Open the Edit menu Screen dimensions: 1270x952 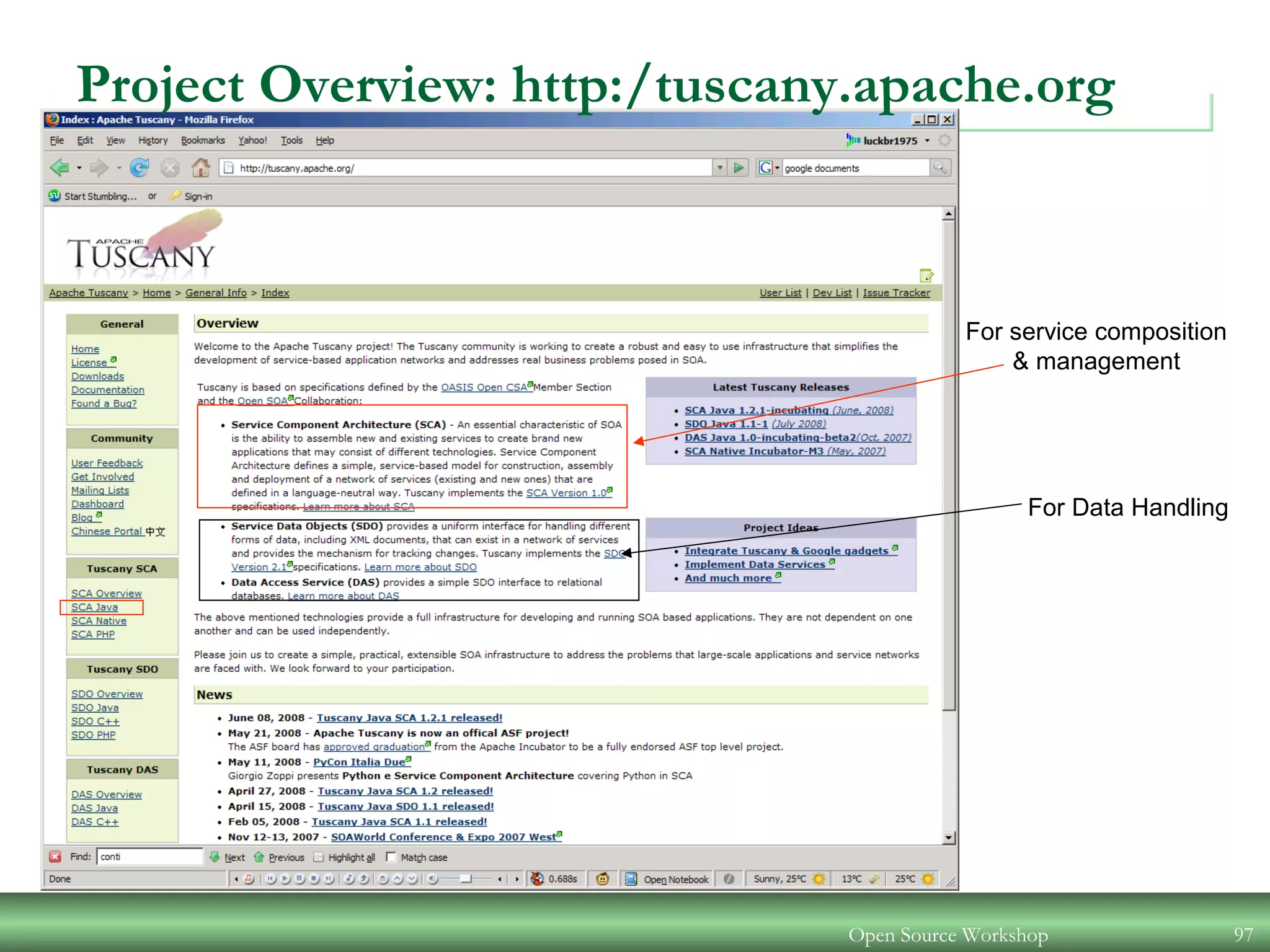pyautogui.click(x=85, y=141)
